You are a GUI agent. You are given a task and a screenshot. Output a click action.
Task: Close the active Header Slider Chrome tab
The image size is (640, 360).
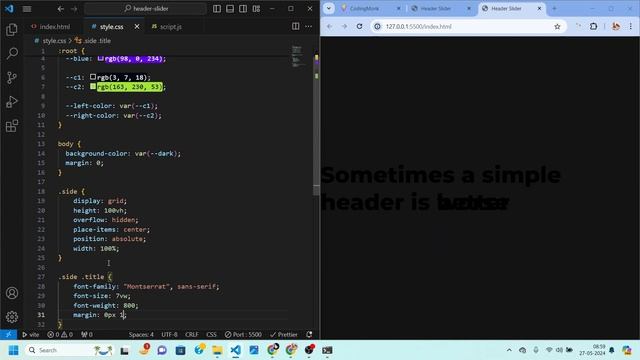click(x=539, y=8)
